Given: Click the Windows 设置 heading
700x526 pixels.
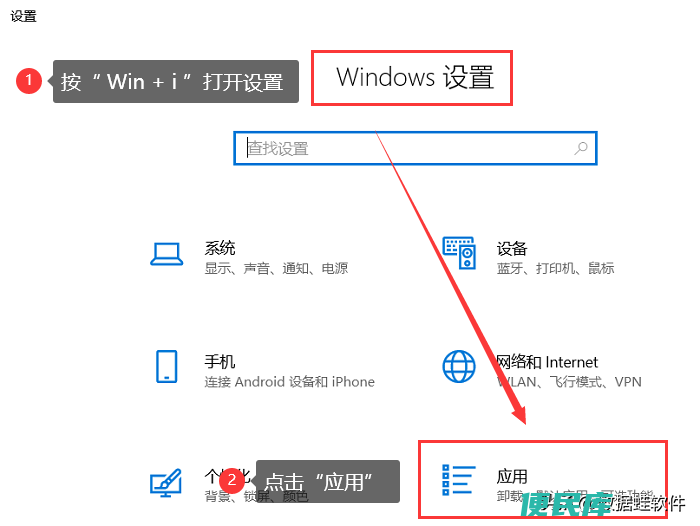Looking at the screenshot, I should (415, 77).
